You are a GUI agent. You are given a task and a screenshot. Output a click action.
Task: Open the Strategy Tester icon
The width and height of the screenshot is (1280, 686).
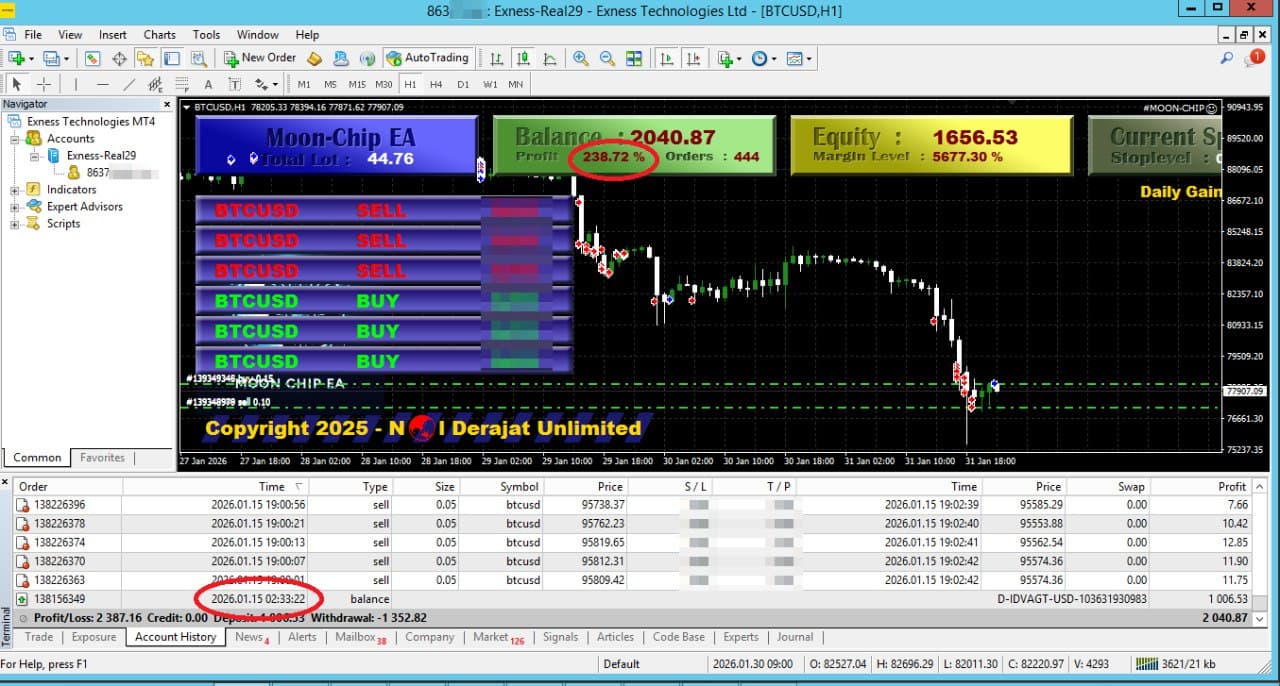click(x=198, y=57)
